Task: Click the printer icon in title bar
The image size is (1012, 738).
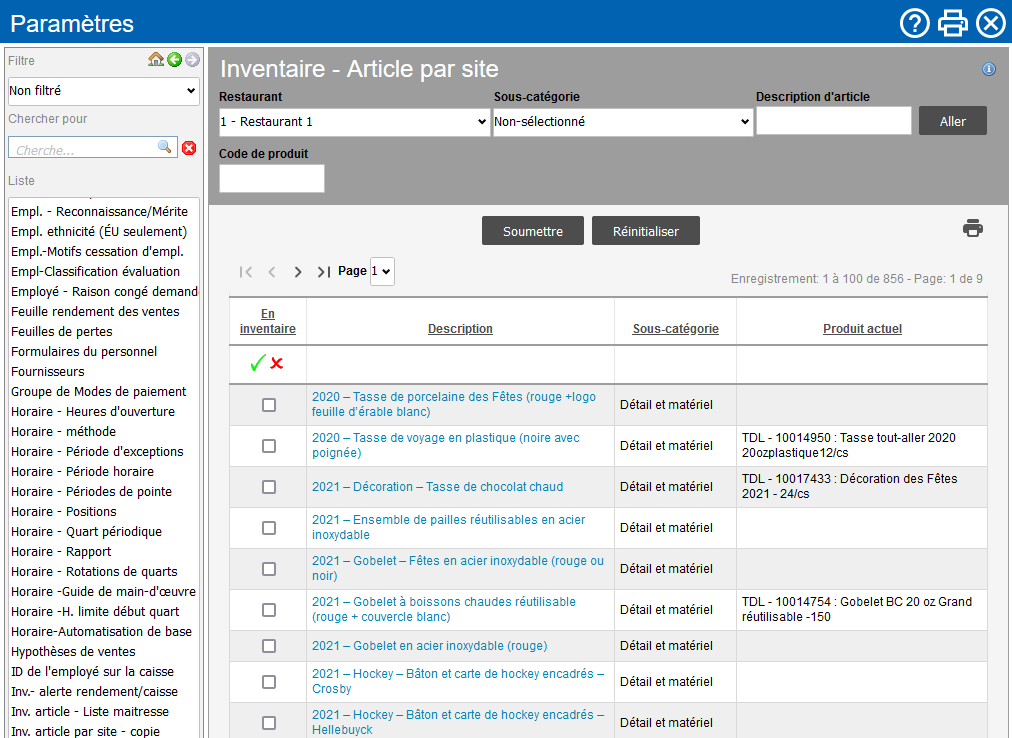Action: tap(952, 23)
